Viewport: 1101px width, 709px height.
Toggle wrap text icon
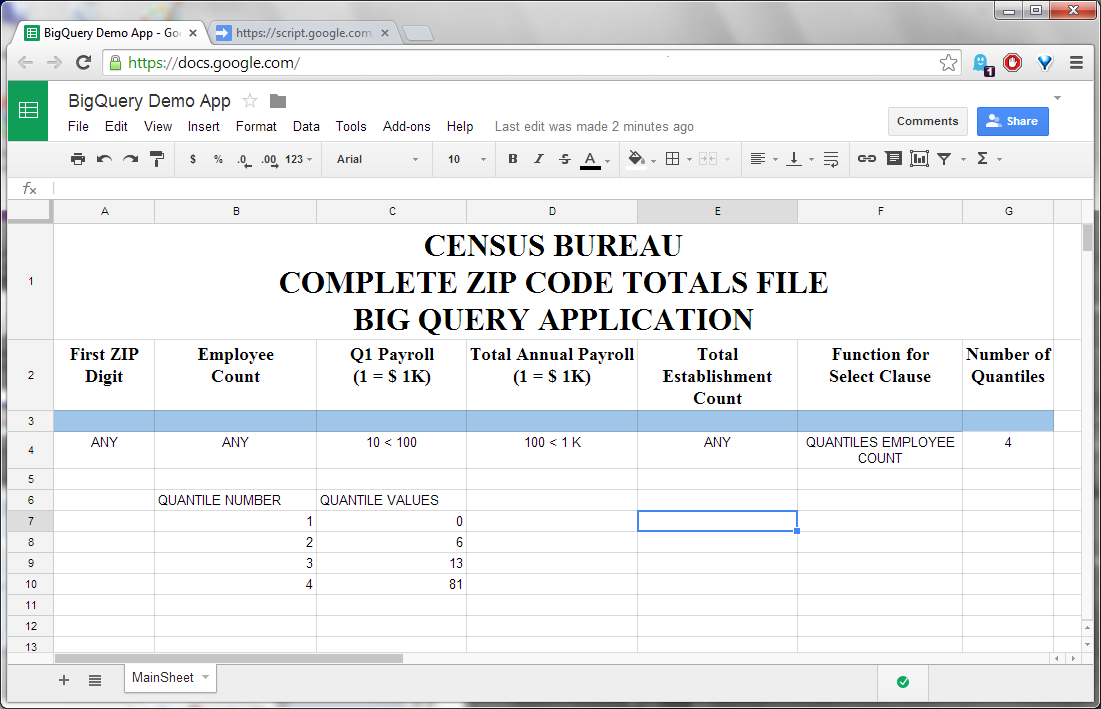[831, 159]
